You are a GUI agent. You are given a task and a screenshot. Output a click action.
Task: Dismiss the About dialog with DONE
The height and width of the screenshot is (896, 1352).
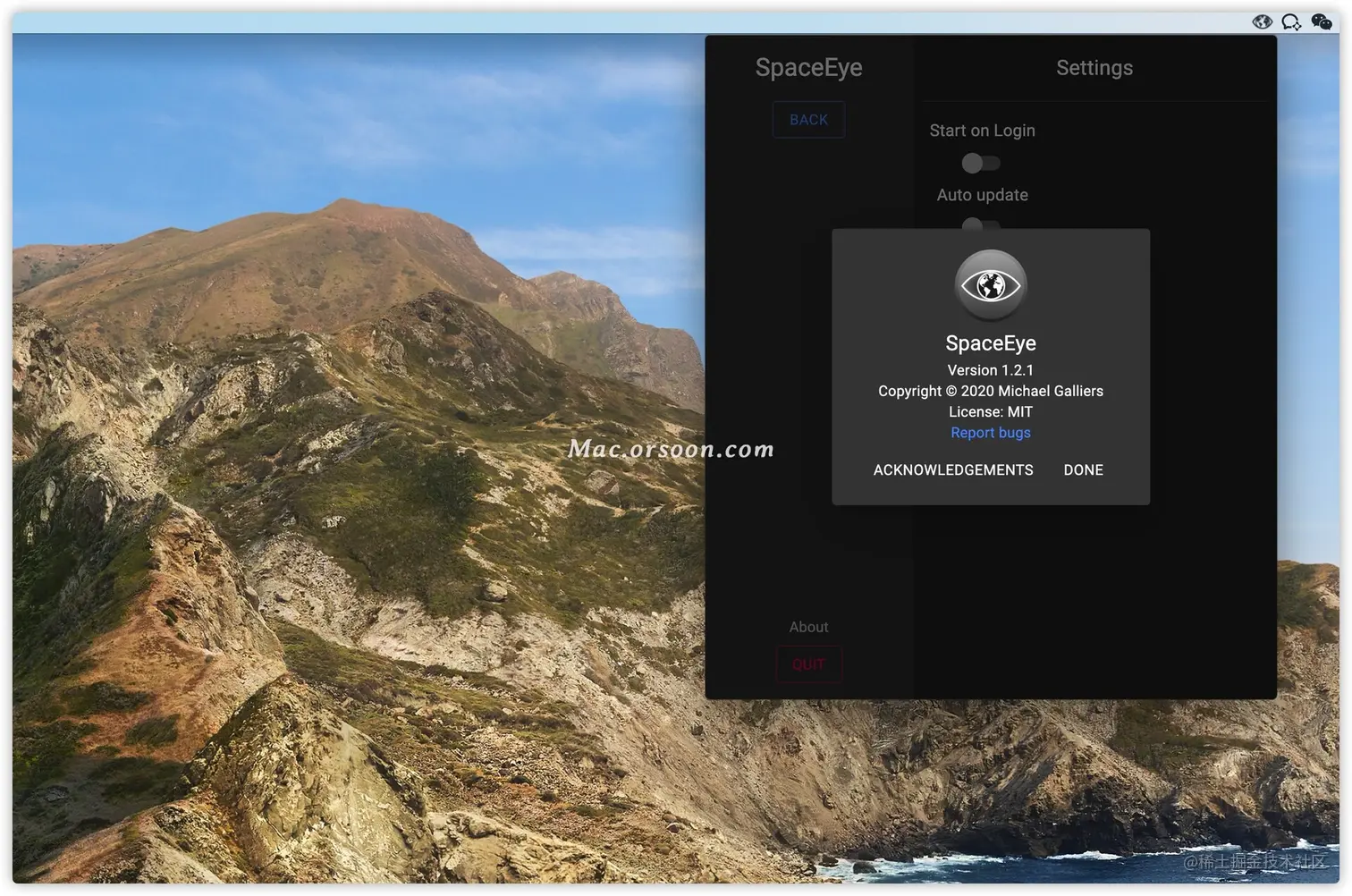point(1083,470)
